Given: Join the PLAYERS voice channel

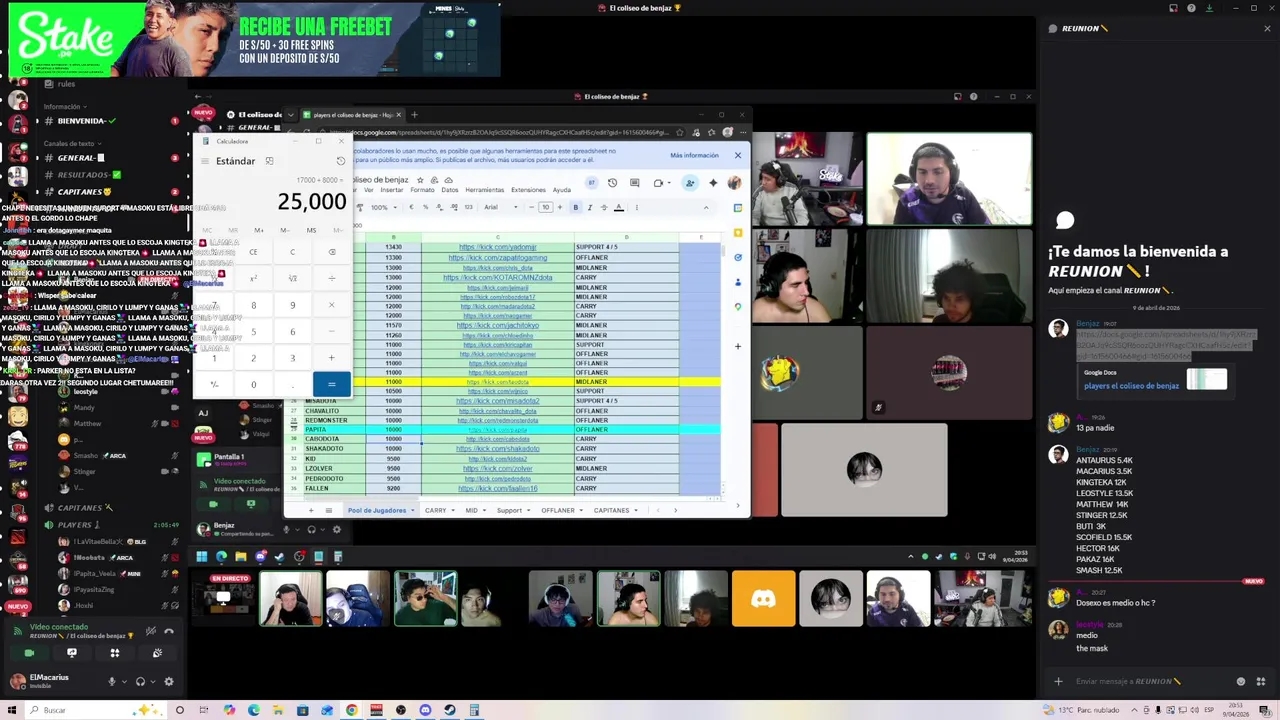Looking at the screenshot, I should pos(75,525).
